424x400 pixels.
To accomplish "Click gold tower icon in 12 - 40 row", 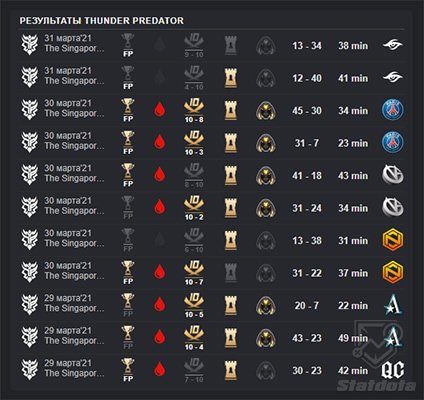I will point(231,78).
